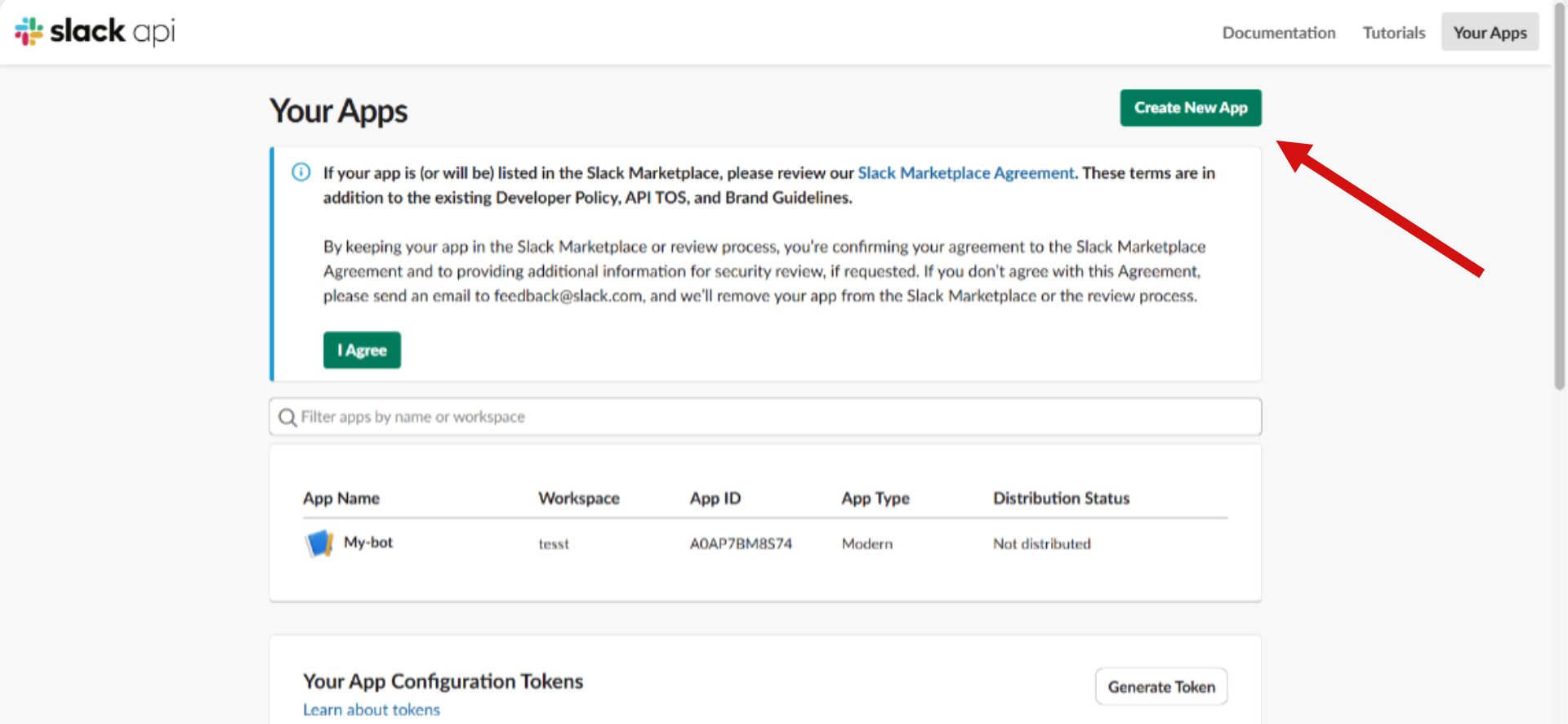Click the info icon in the agreement notice
Screen dimensions: 1568x724
[301, 172]
